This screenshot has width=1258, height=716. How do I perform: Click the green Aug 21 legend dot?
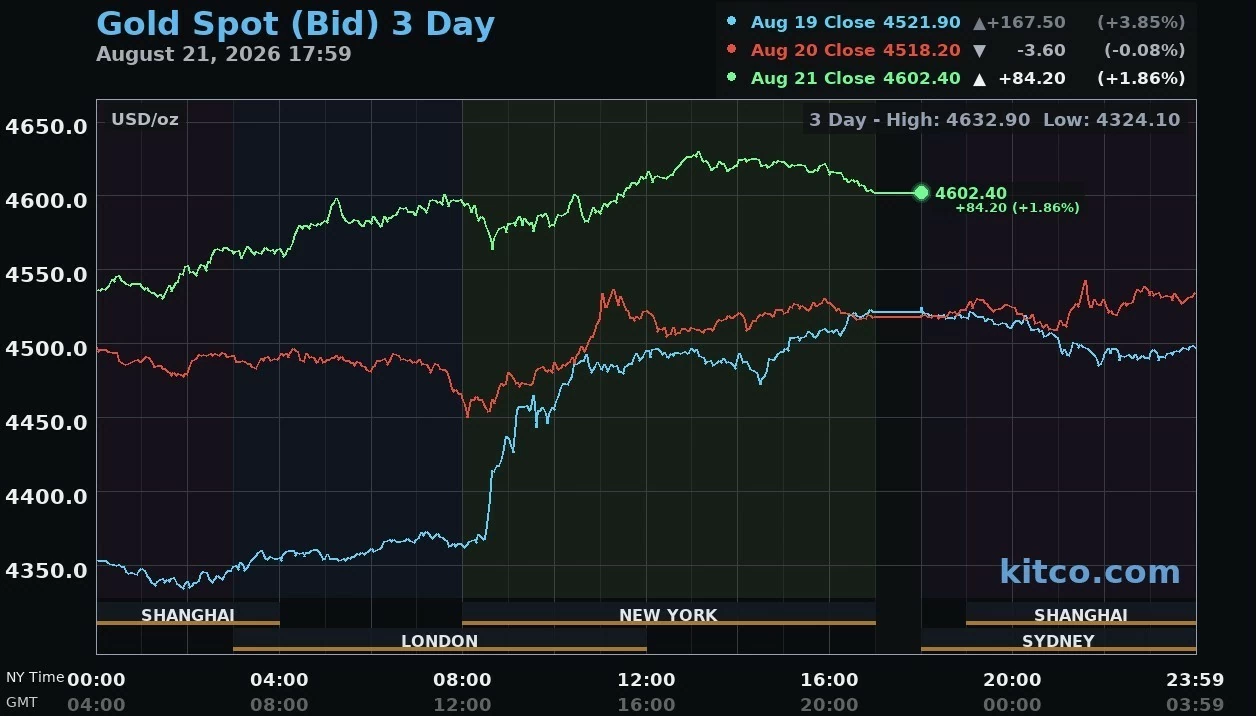[x=732, y=77]
